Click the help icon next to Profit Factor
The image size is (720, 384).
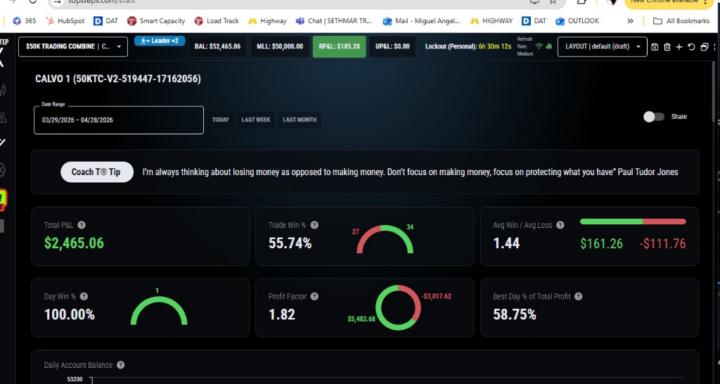pyautogui.click(x=314, y=297)
